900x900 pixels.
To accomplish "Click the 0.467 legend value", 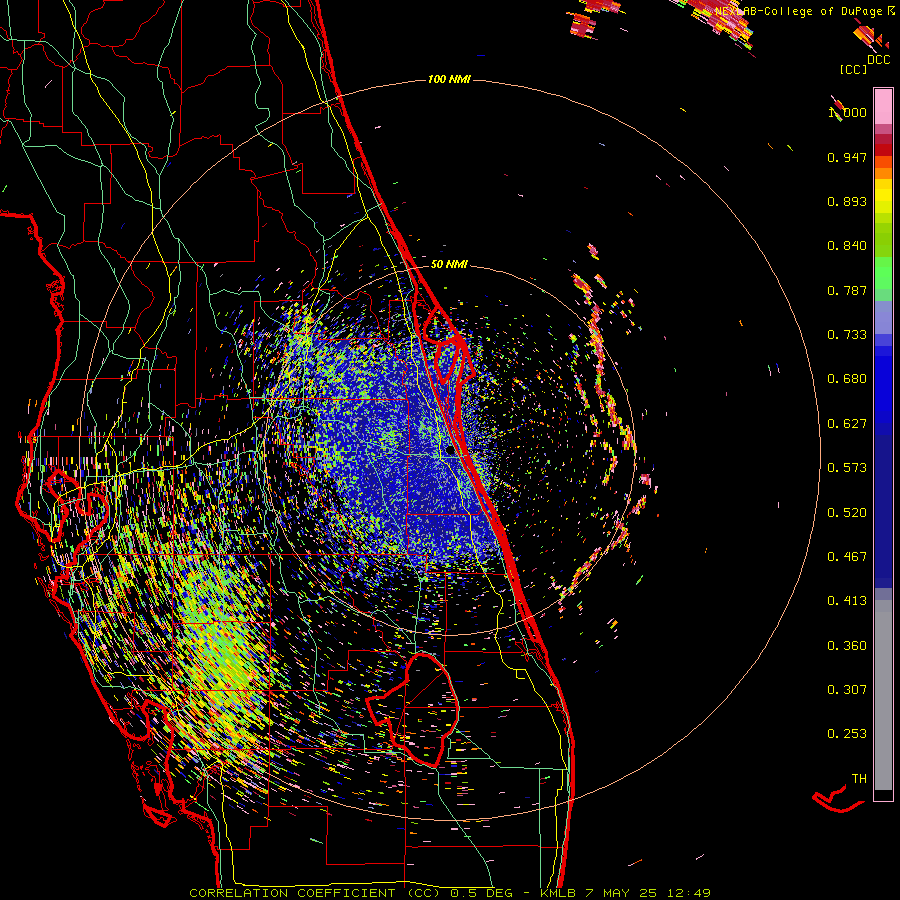I will coord(847,557).
